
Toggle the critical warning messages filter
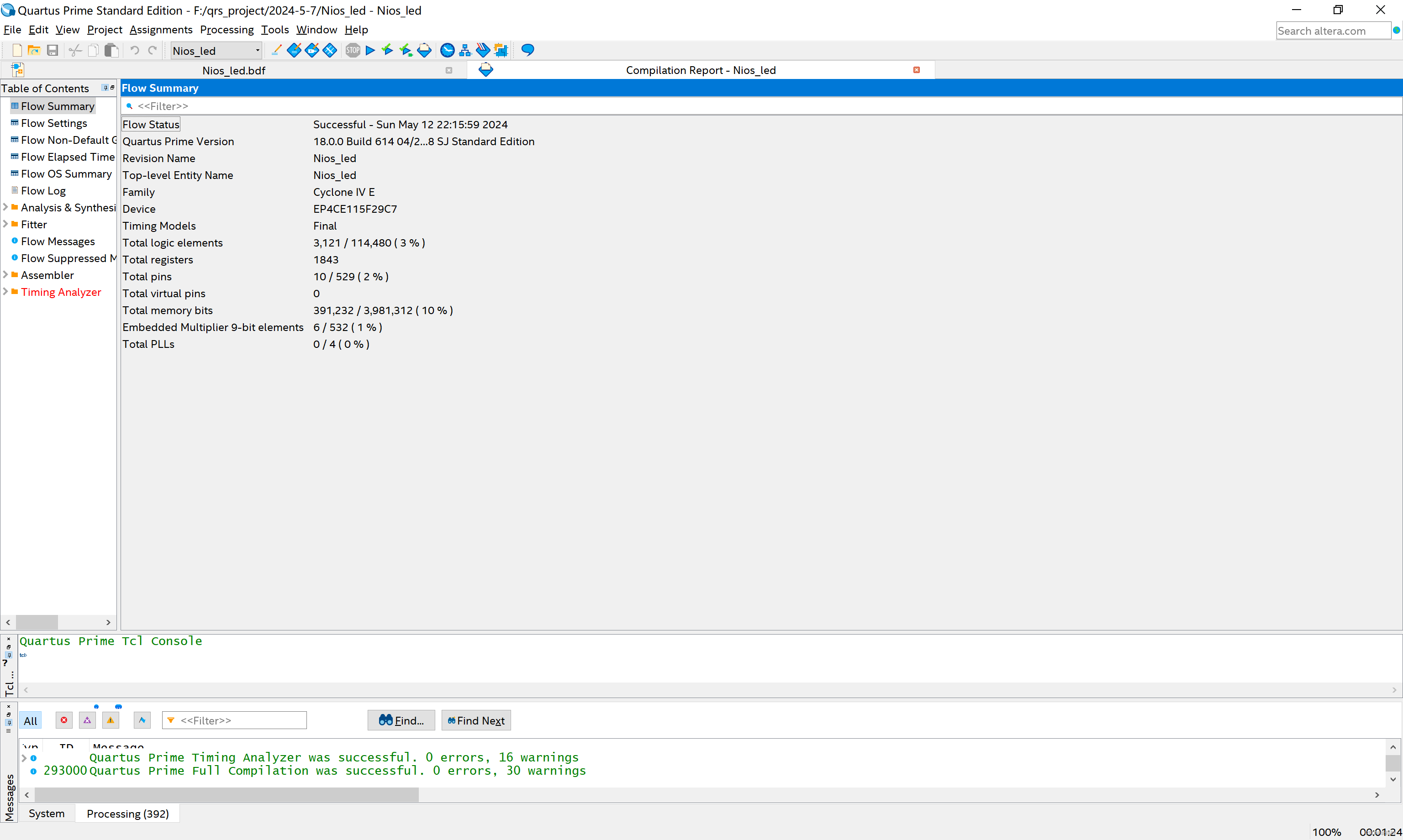click(x=87, y=720)
